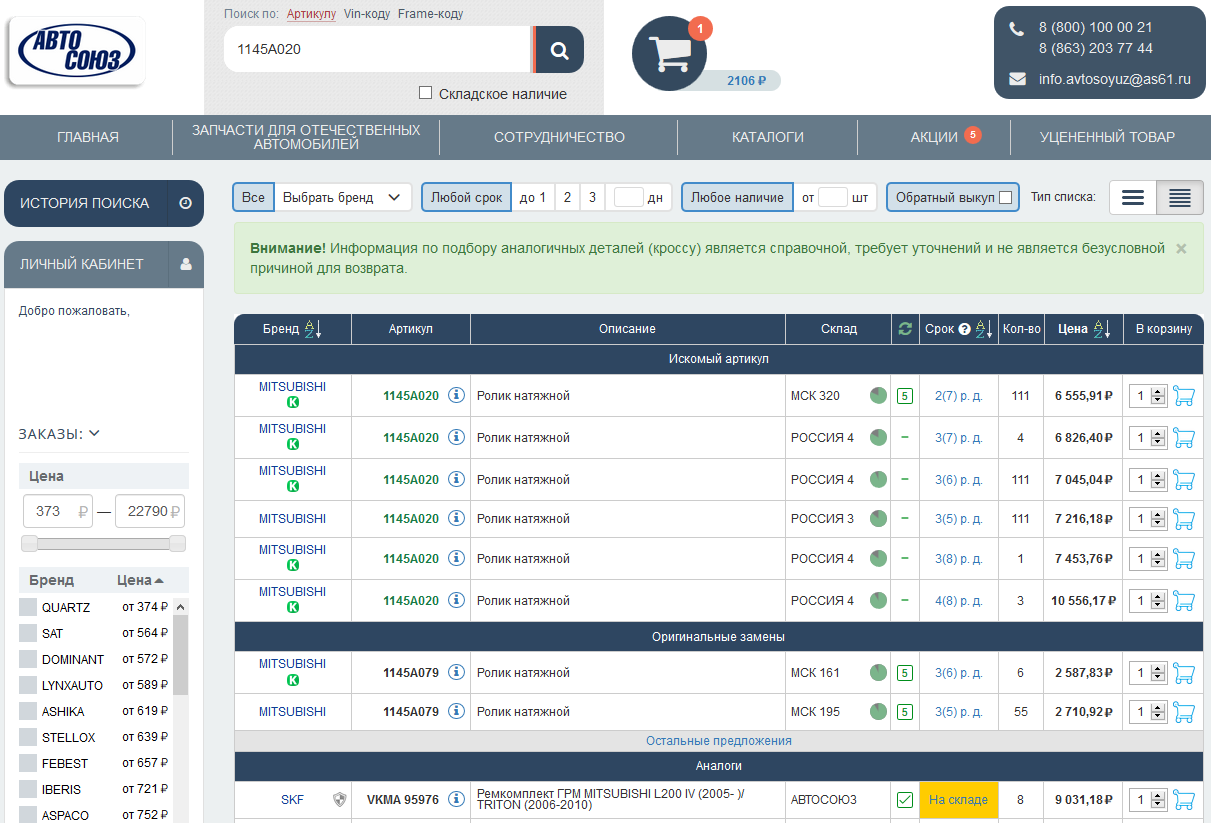Click the search history clock icon
Screen dimensions: 1211x823
point(185,203)
